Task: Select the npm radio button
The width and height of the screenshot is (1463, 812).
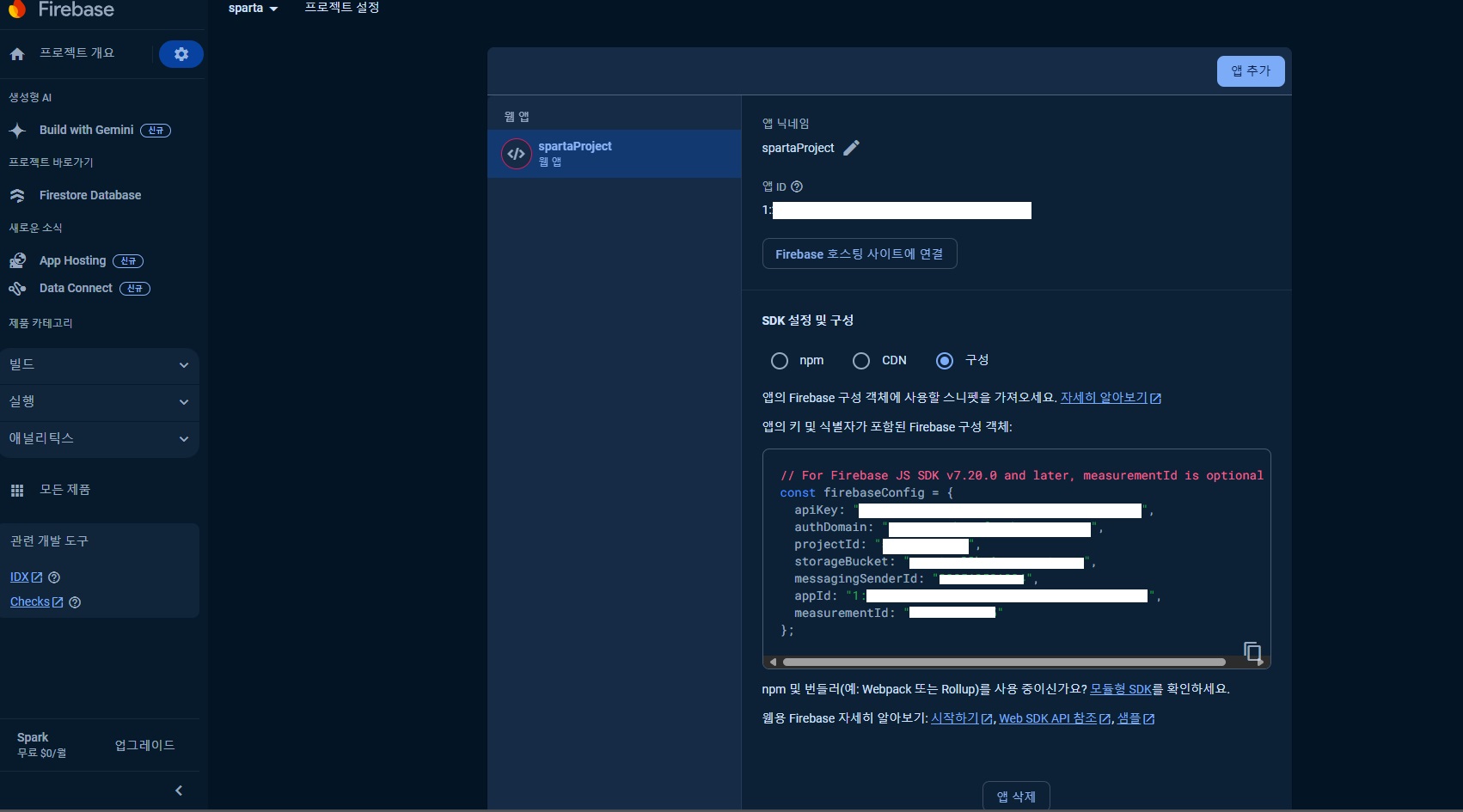Action: click(780, 361)
